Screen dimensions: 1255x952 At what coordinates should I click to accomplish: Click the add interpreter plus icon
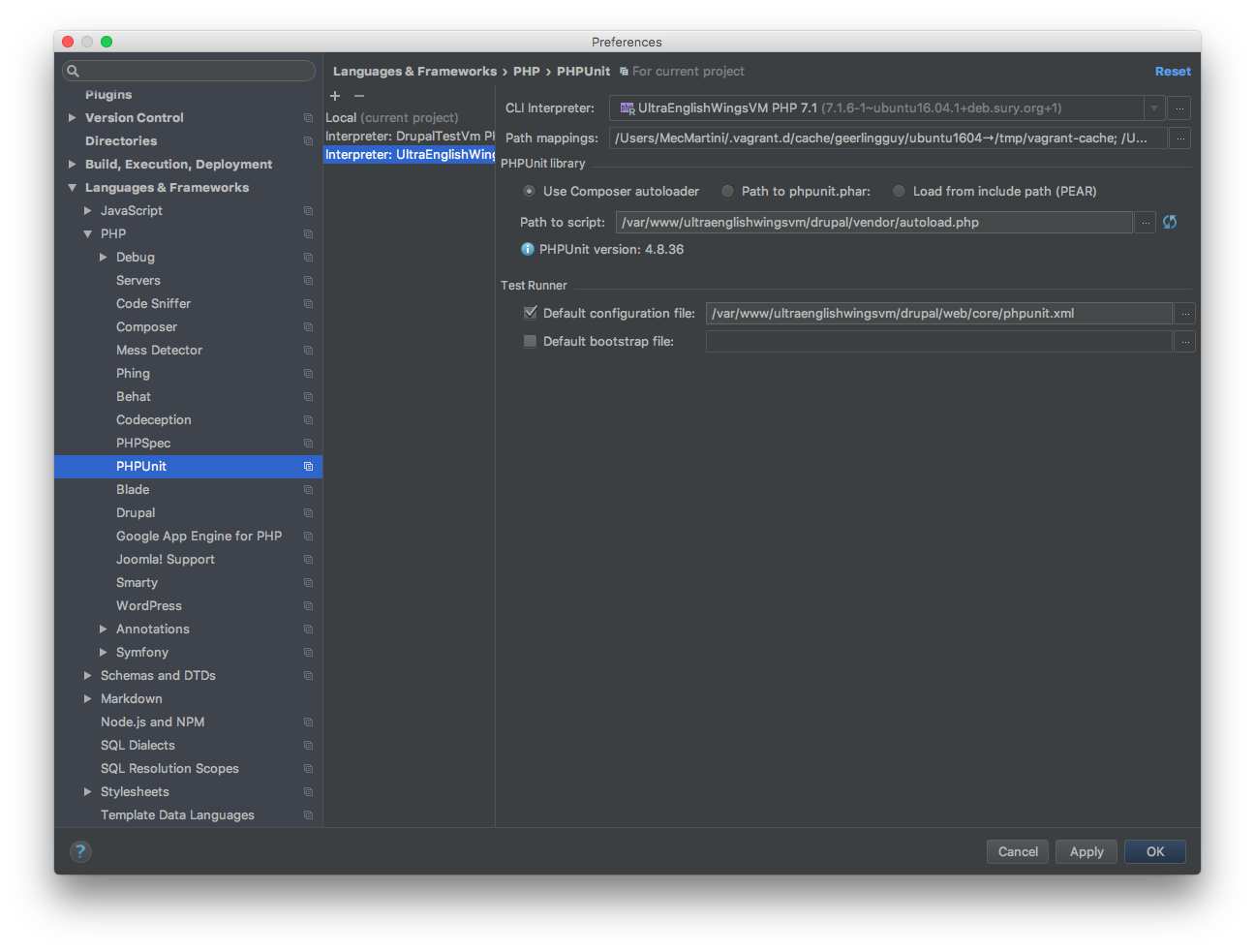tap(335, 96)
